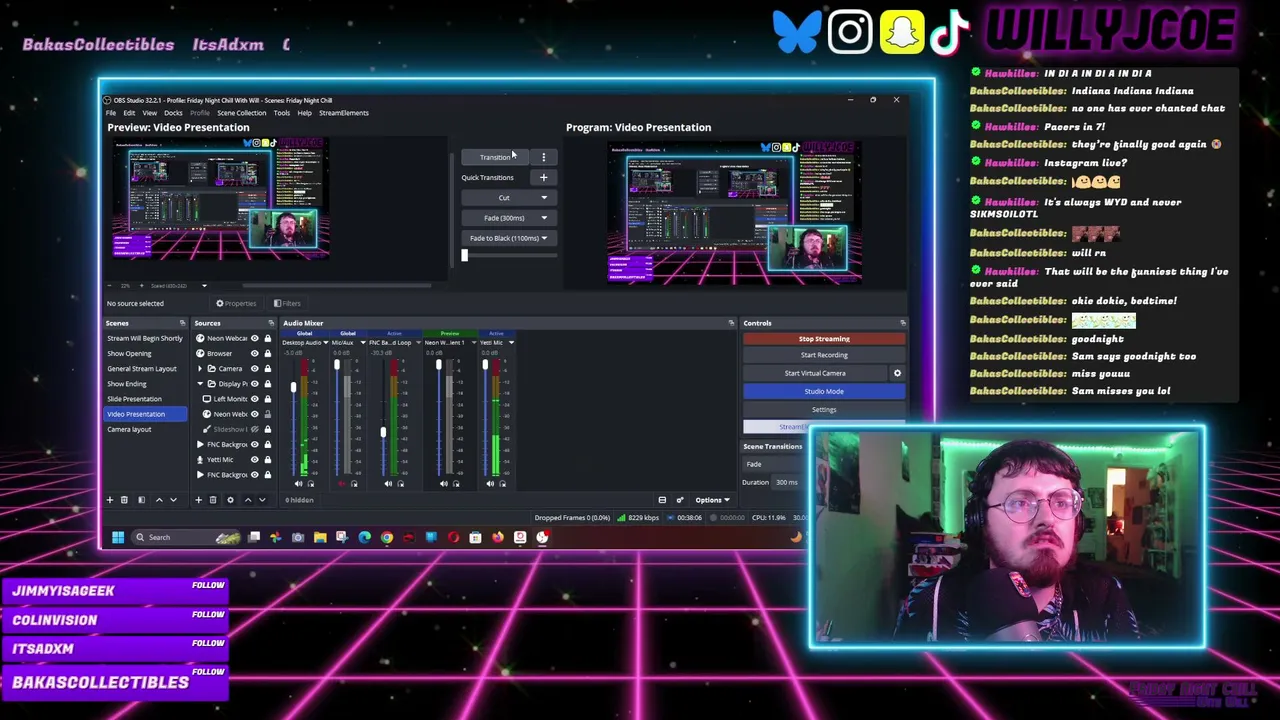The image size is (1280, 720).
Task: Pop out the Scenes dock
Action: (x=182, y=323)
